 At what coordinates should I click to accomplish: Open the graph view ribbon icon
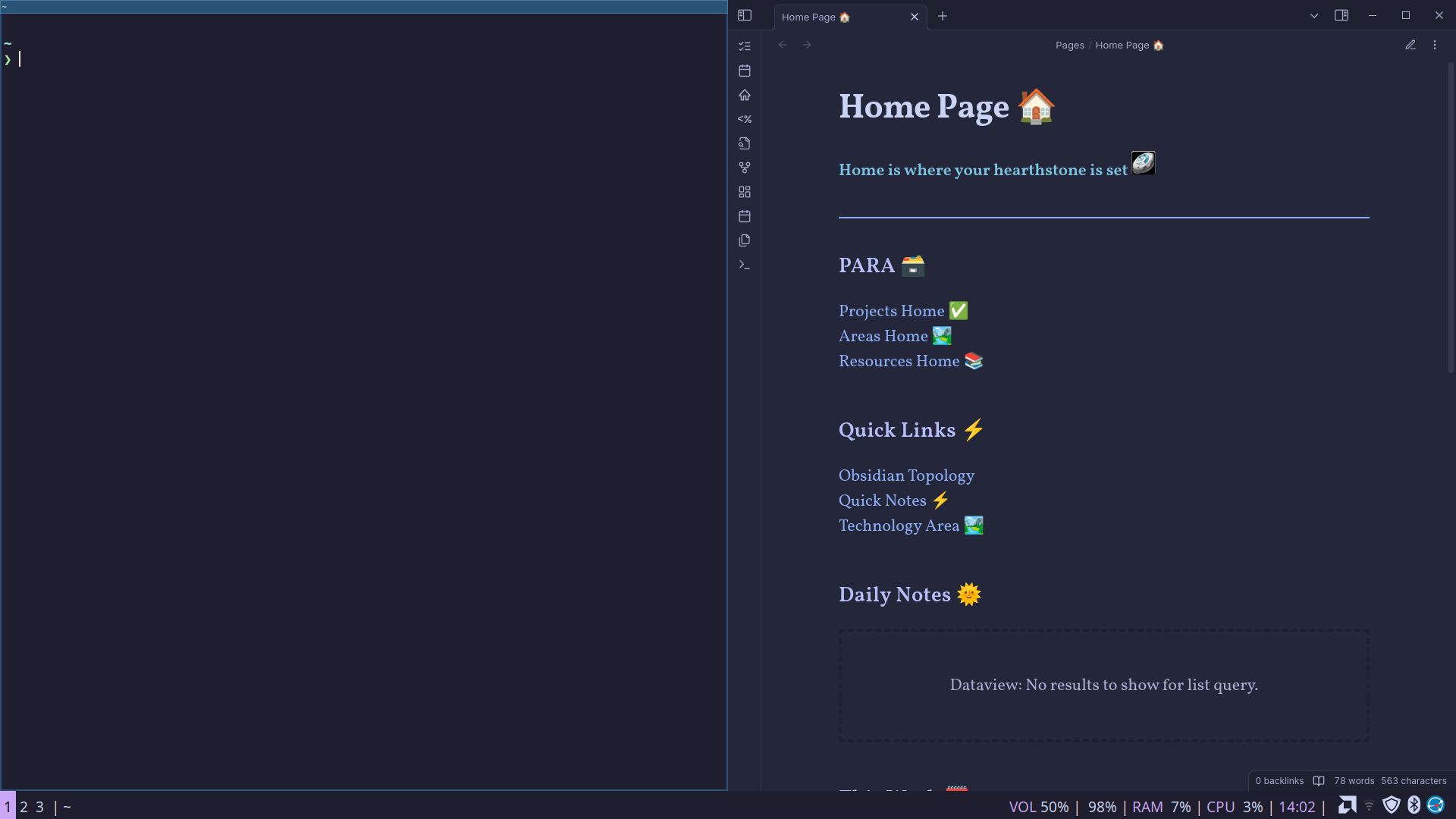pyautogui.click(x=745, y=168)
